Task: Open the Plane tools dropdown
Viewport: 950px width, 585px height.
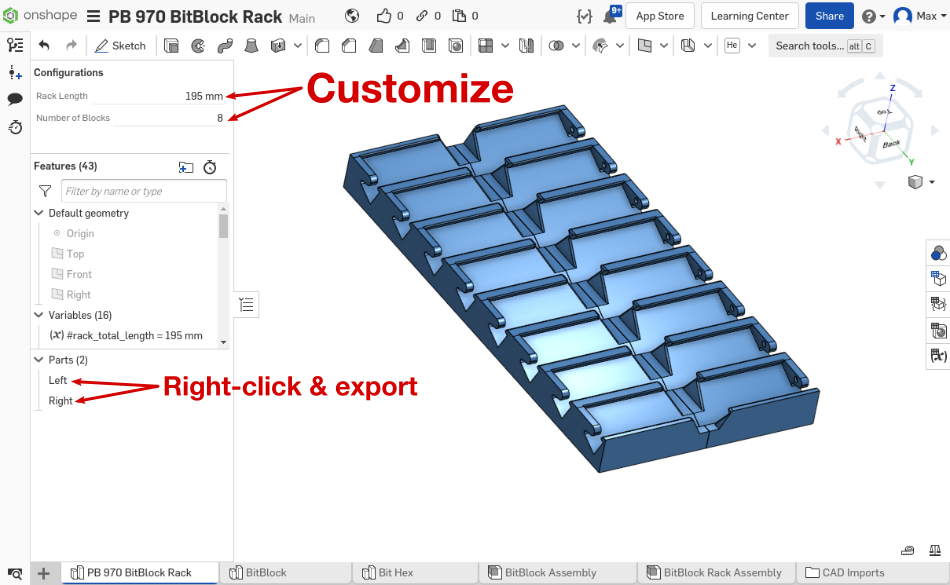Action: (x=664, y=45)
